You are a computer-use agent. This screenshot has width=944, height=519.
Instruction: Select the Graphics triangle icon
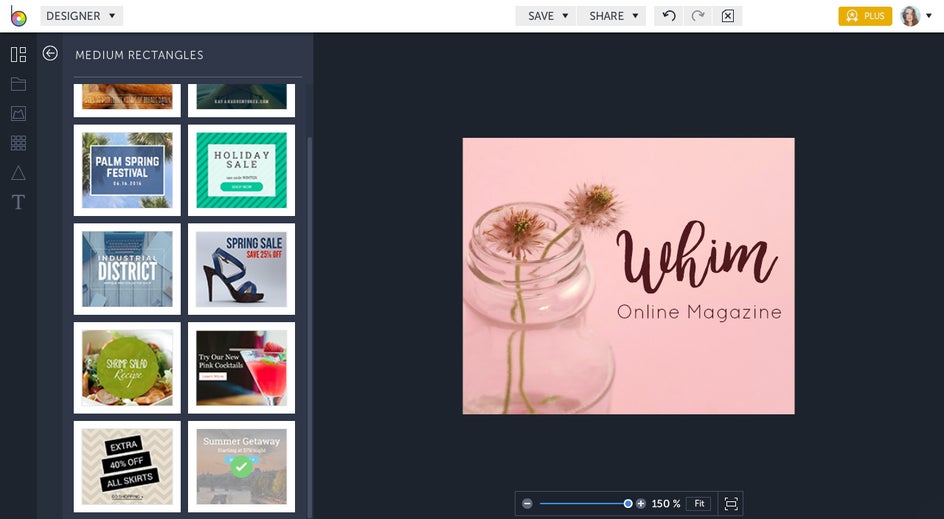pos(18,173)
